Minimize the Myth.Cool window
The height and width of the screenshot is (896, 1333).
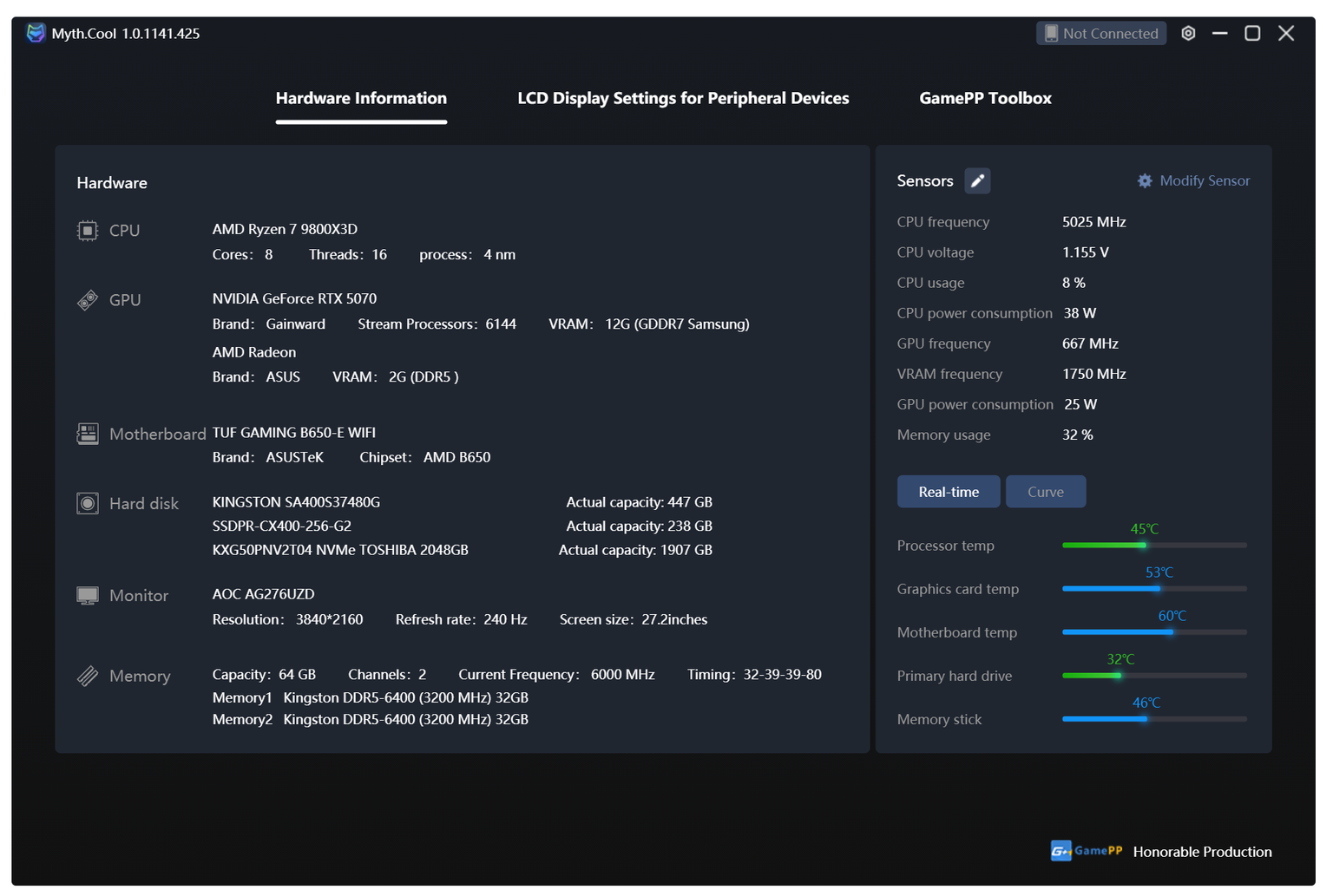pyautogui.click(x=1220, y=33)
